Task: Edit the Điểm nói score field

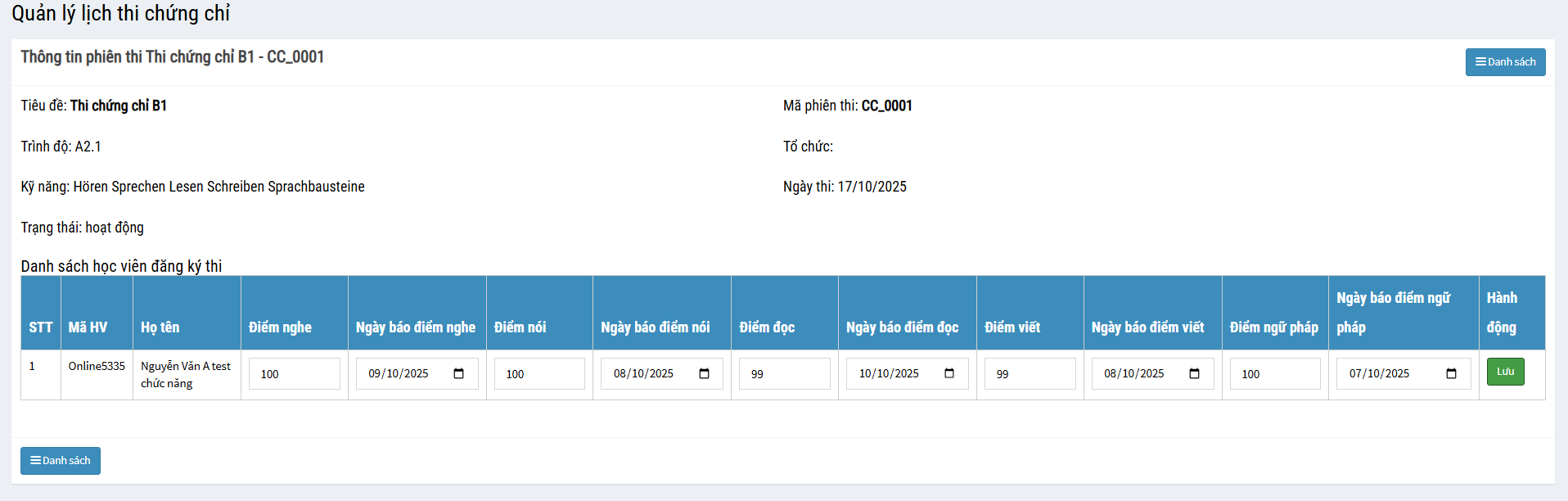Action: tap(539, 374)
